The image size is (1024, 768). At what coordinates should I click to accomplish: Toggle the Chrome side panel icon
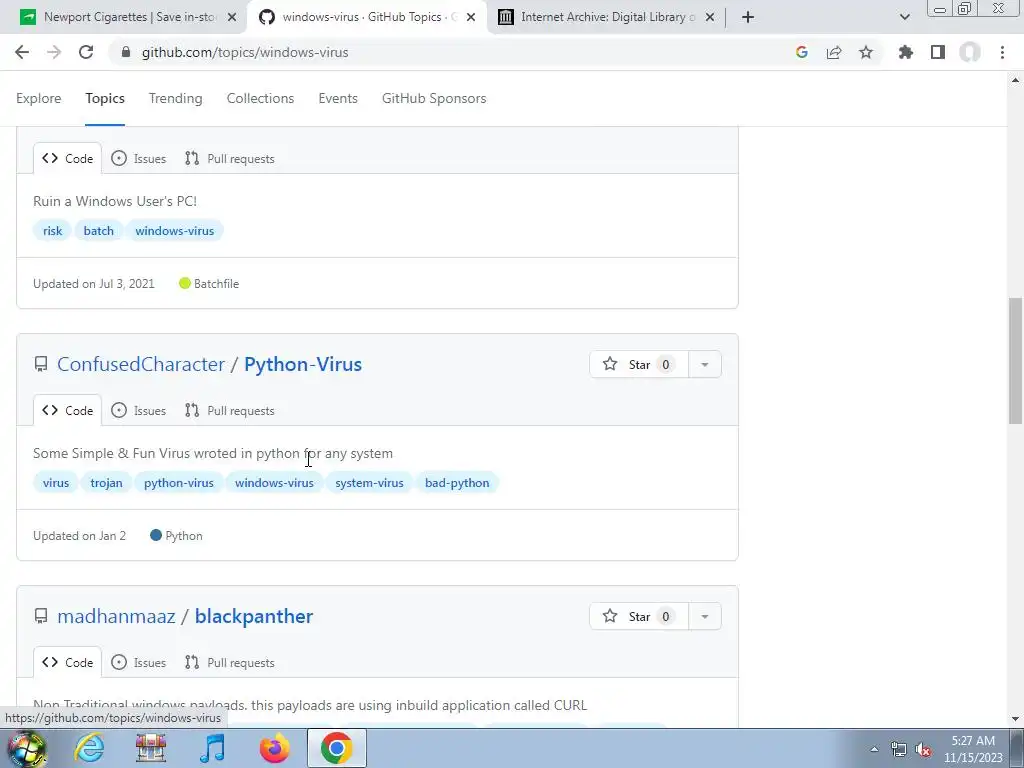(x=938, y=52)
